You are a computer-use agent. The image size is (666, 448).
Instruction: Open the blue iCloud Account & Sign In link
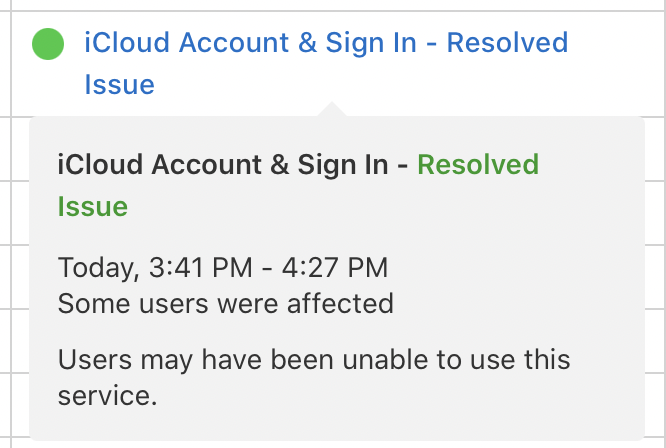326,63
